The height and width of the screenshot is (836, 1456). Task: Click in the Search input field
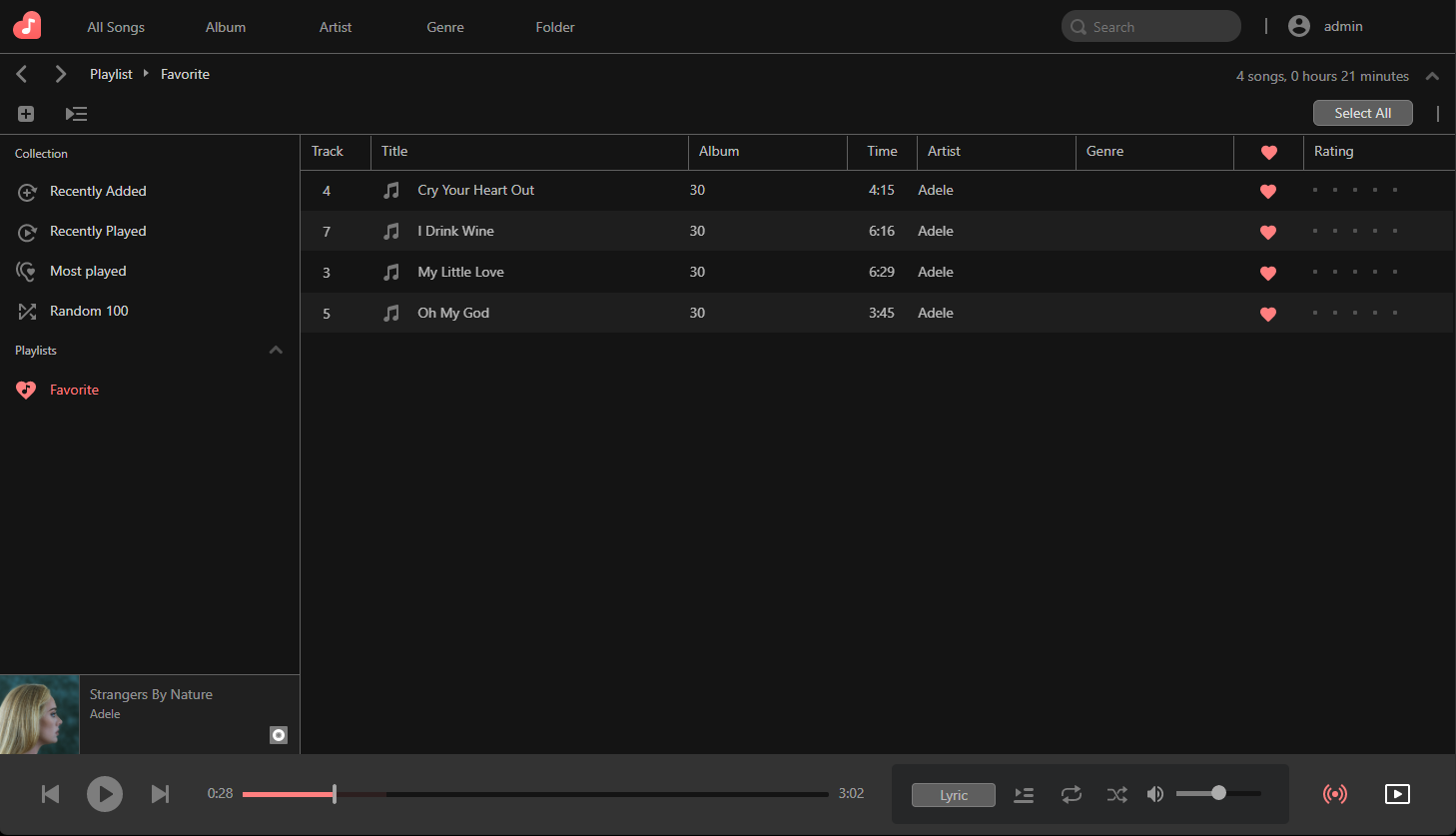click(x=1158, y=27)
